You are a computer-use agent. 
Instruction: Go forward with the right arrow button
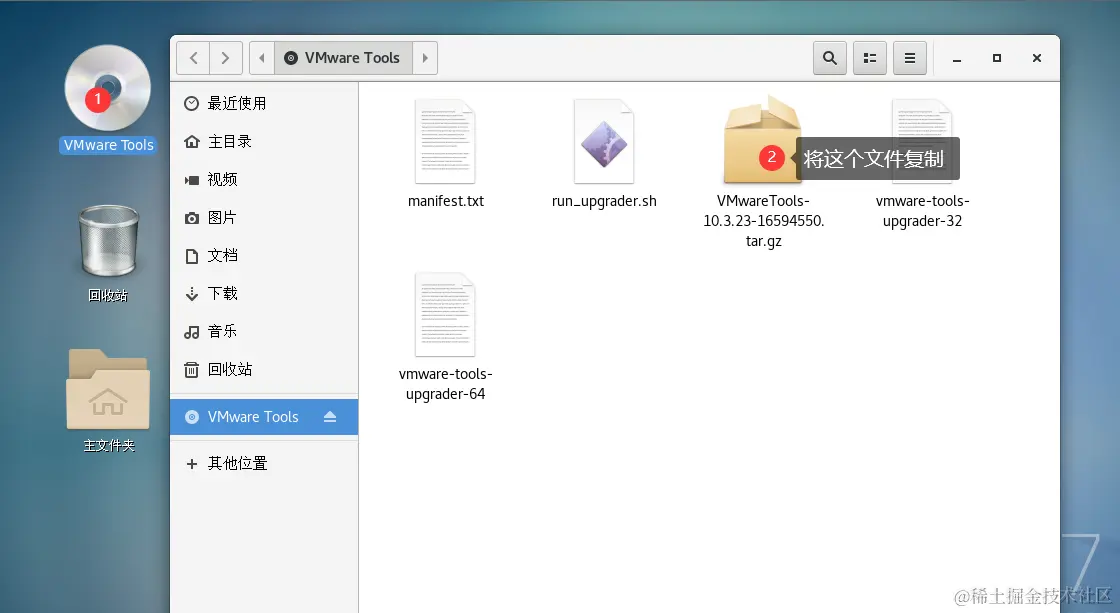click(226, 58)
